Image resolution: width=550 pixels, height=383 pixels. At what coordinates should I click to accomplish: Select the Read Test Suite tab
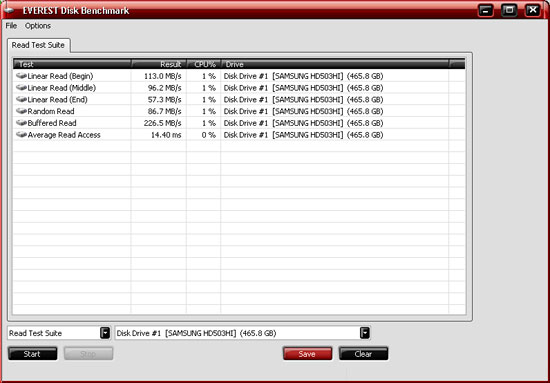(x=38, y=45)
